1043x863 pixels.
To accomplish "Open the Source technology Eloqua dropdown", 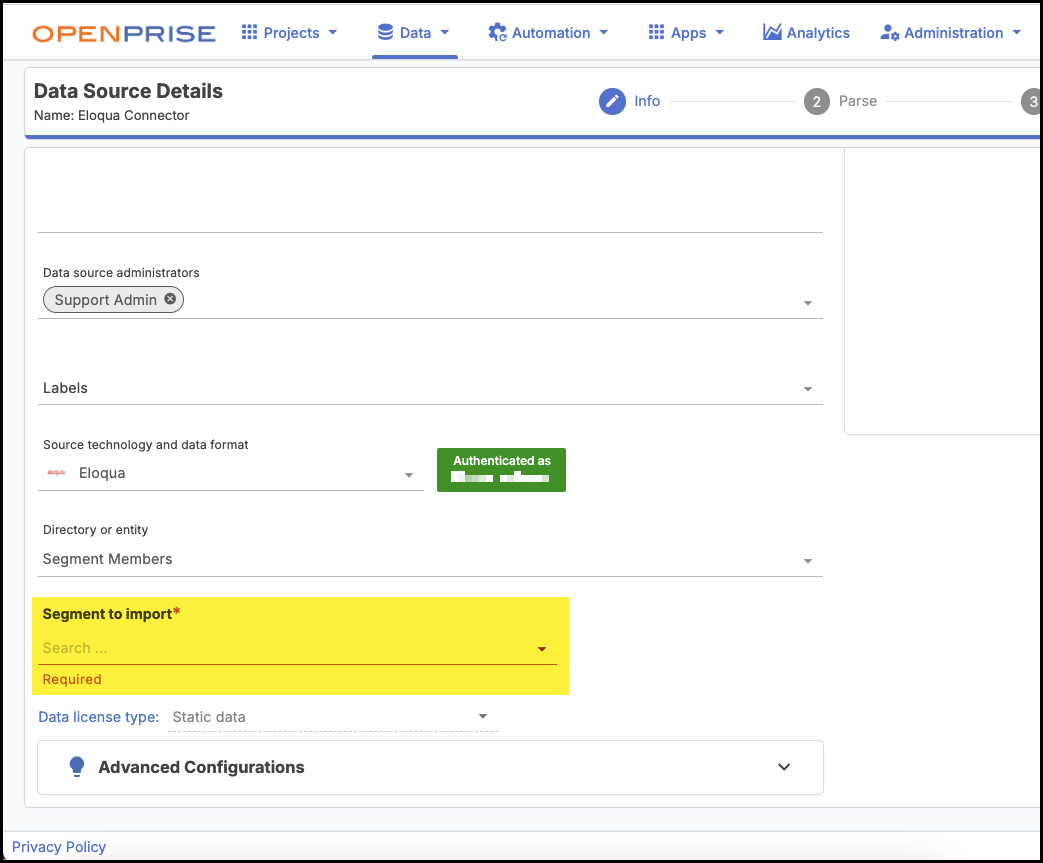I will coord(231,474).
